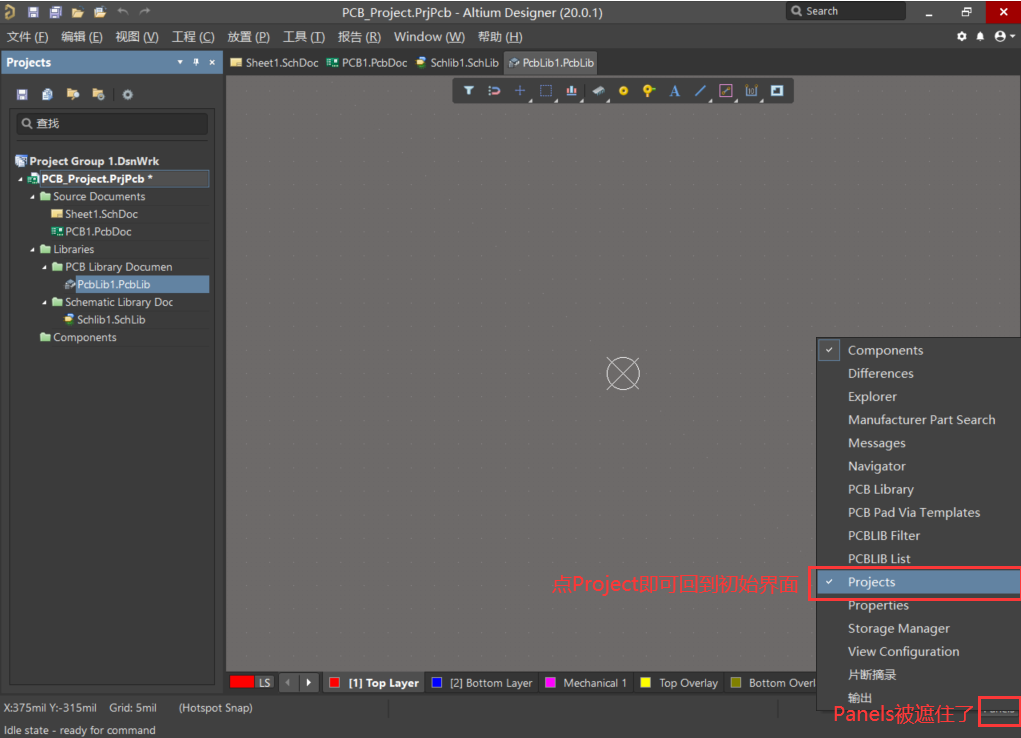Click Save All in the title bar

click(x=55, y=12)
